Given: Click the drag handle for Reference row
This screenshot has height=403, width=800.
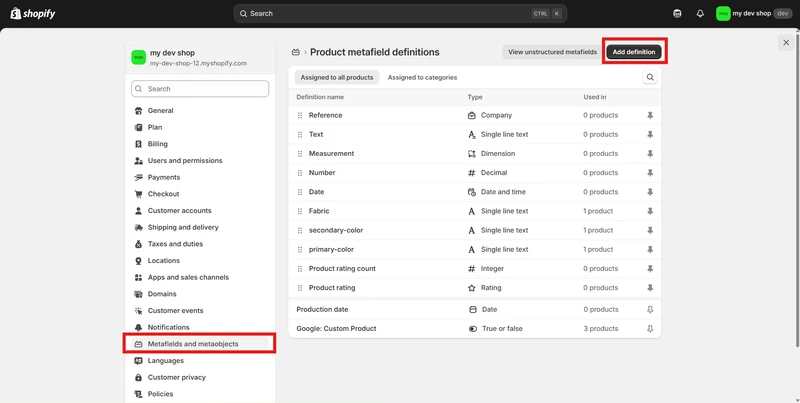Looking at the screenshot, I should click(x=300, y=115).
